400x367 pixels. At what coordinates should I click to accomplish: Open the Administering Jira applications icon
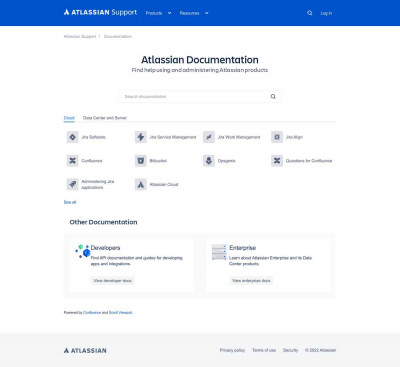[x=72, y=184]
